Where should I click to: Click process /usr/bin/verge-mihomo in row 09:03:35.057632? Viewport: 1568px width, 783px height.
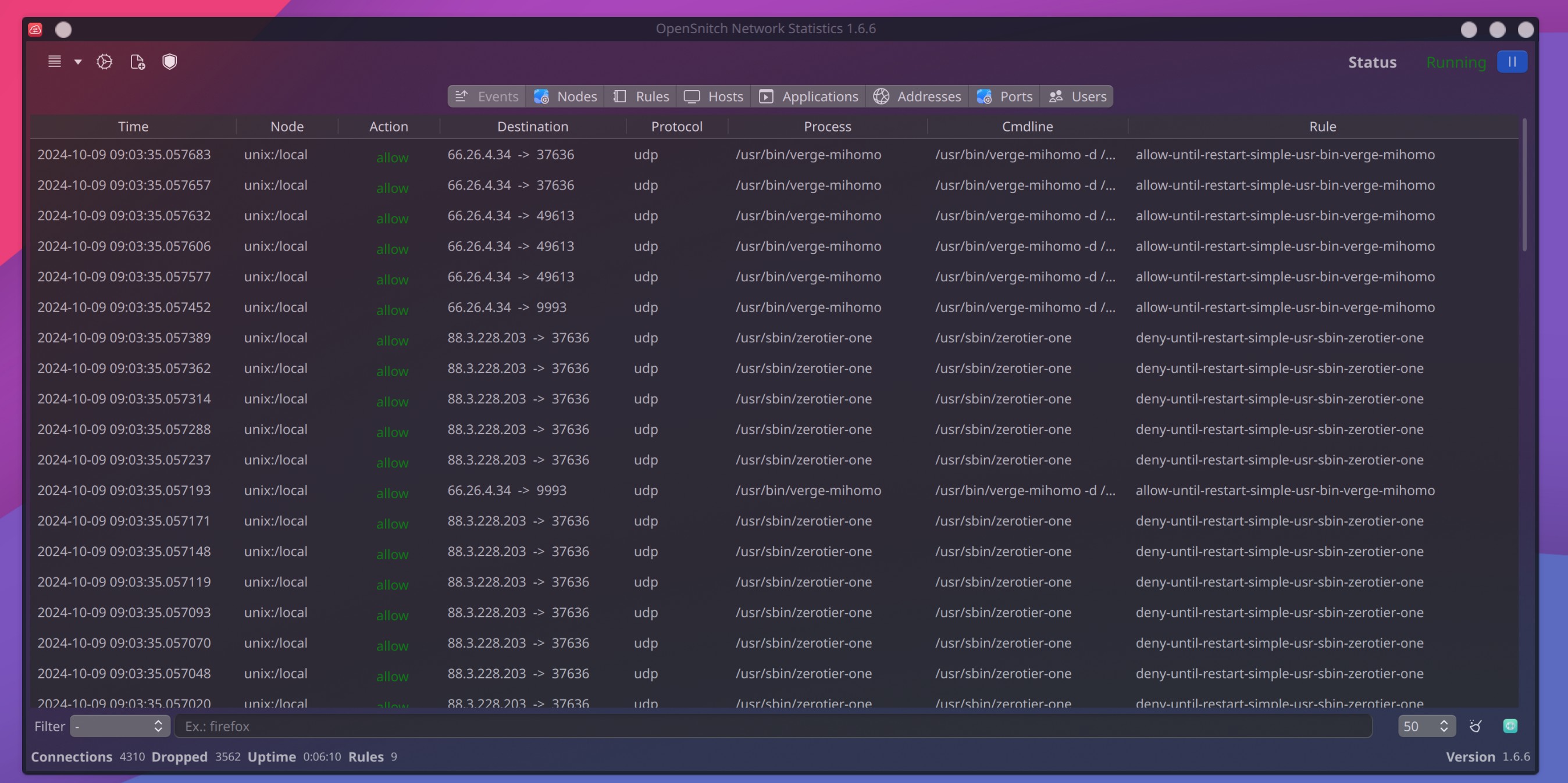pos(808,216)
